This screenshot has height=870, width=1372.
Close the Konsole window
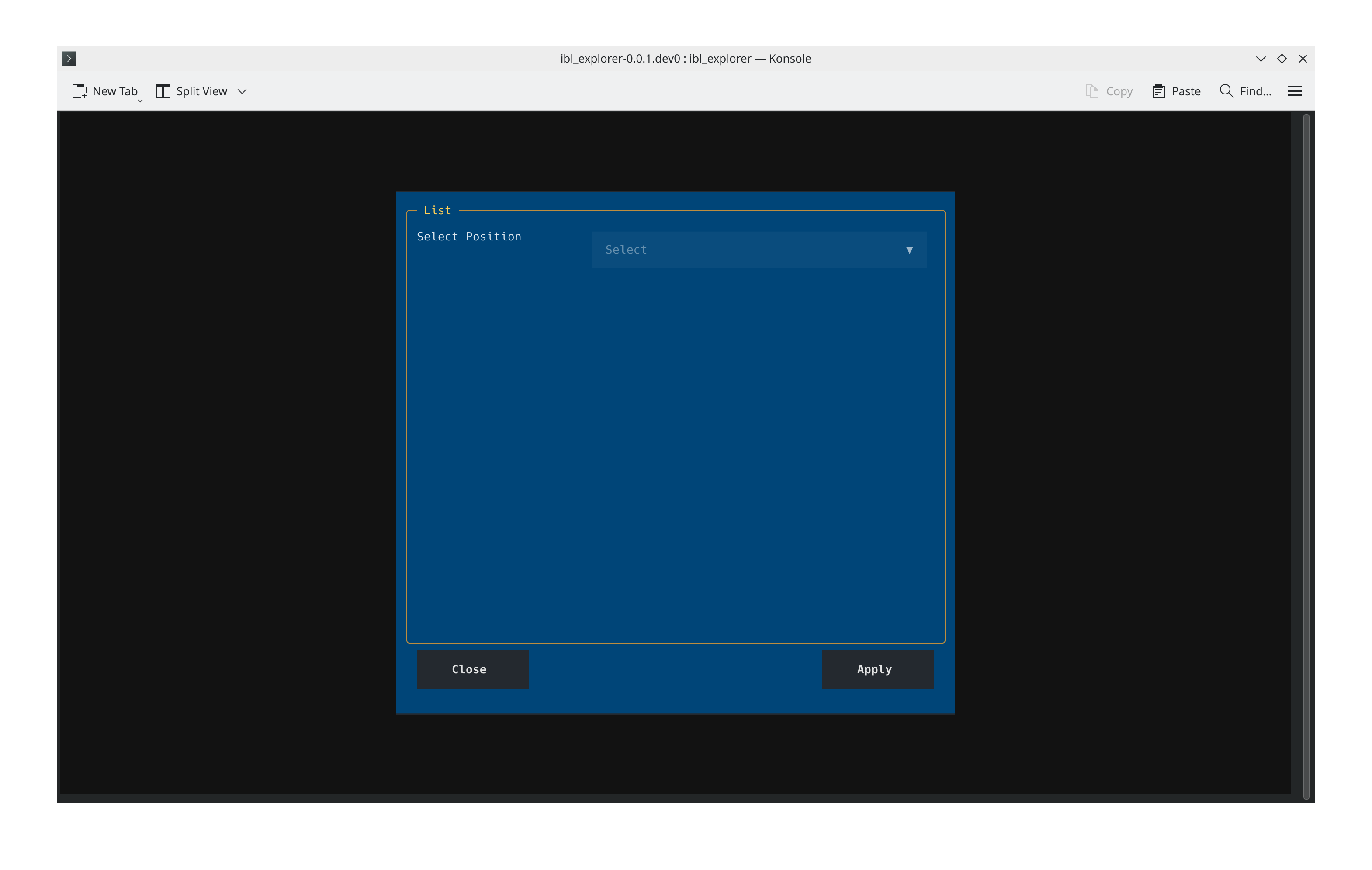pos(1303,59)
